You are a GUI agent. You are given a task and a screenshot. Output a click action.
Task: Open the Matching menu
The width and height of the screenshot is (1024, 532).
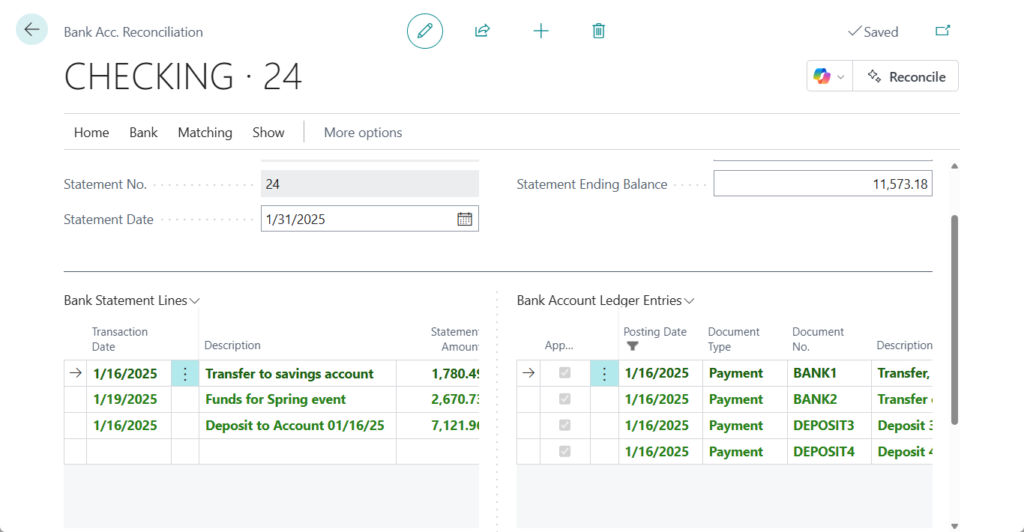(x=205, y=132)
